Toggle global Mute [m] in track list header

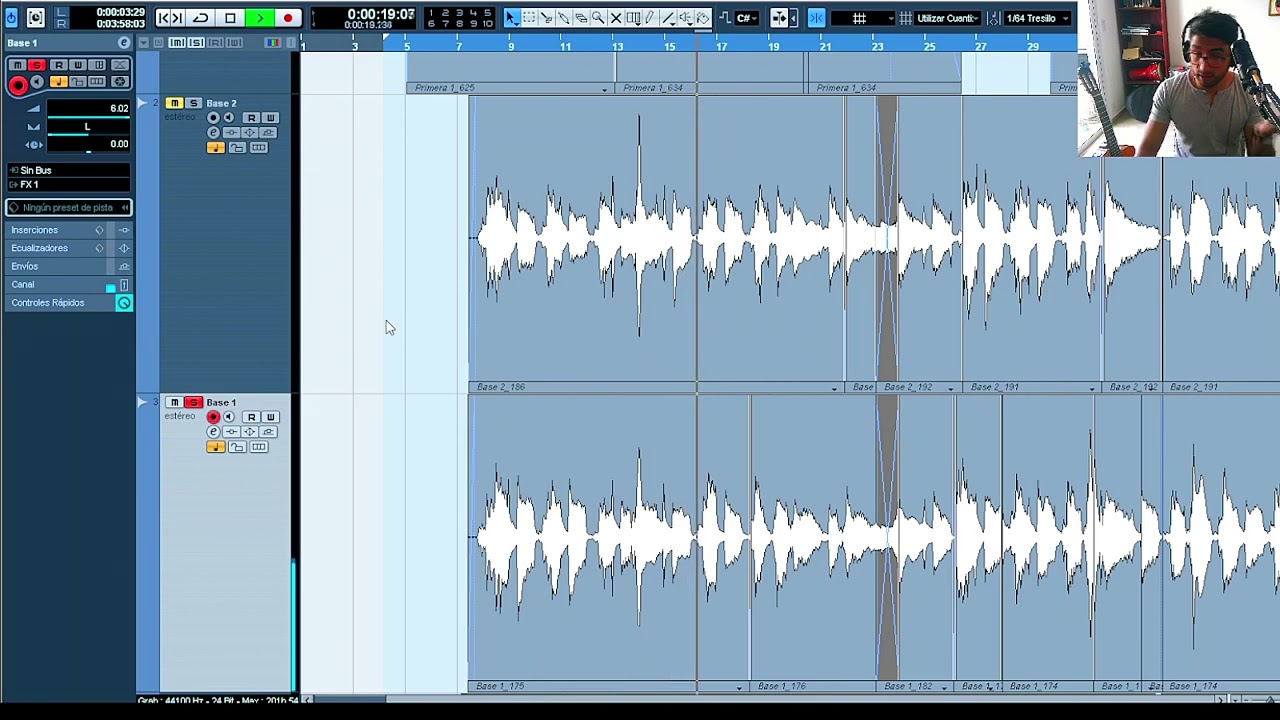coord(177,42)
